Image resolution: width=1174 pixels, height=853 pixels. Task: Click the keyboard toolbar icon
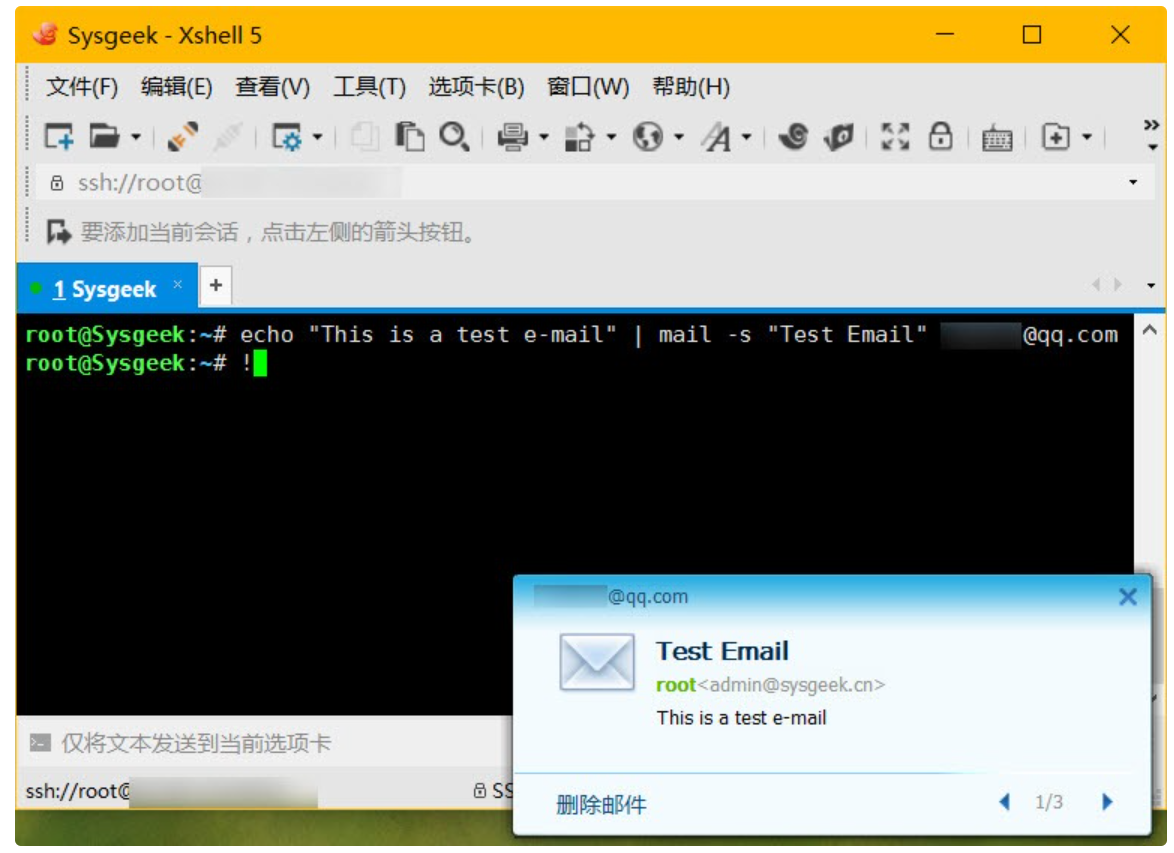[997, 139]
